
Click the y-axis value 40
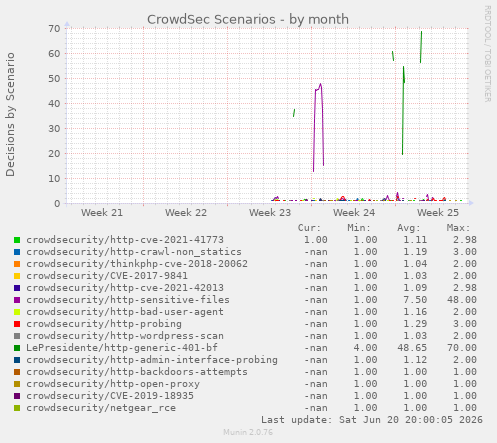(x=54, y=104)
